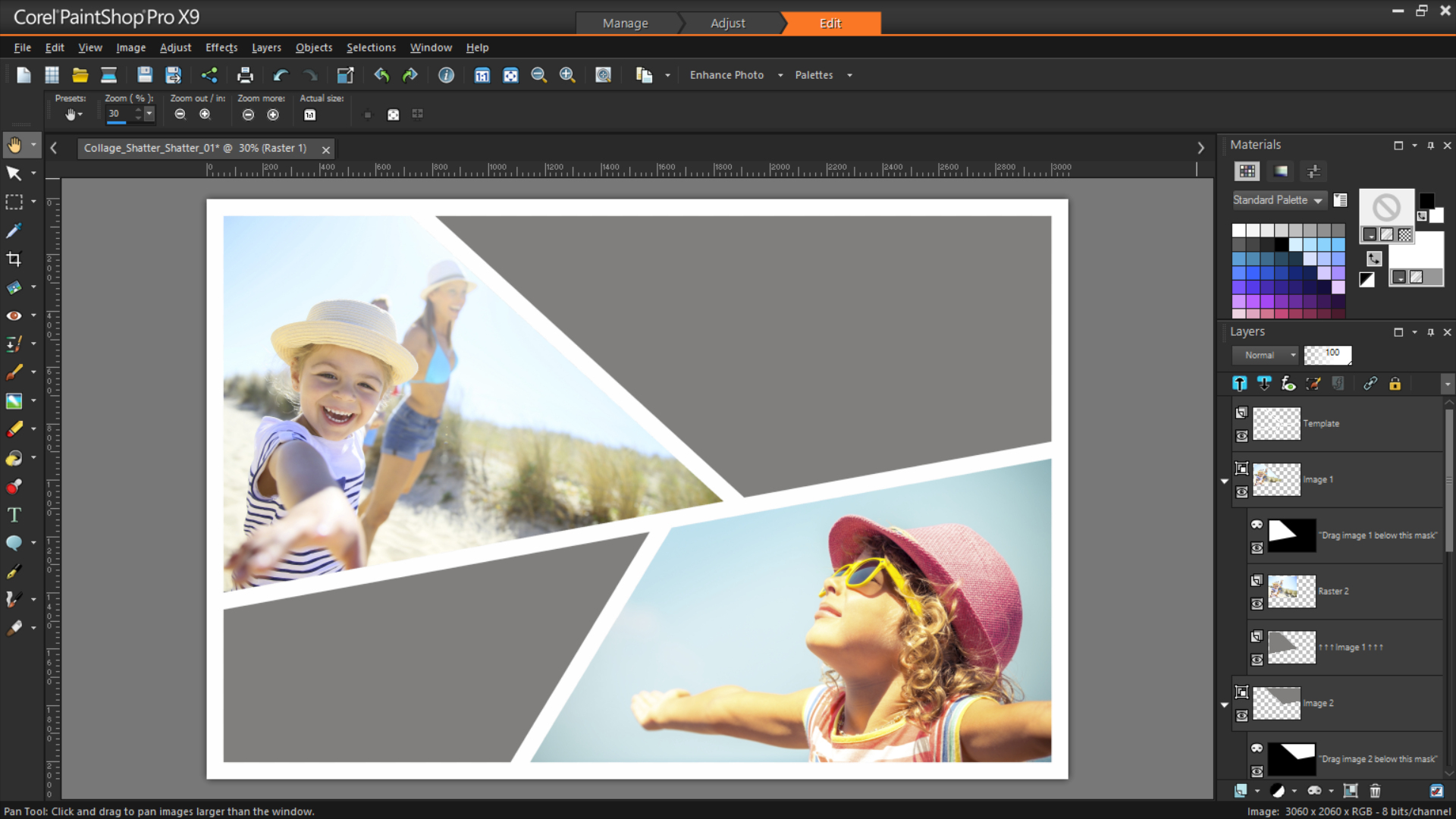Create a new image file

(x=24, y=75)
